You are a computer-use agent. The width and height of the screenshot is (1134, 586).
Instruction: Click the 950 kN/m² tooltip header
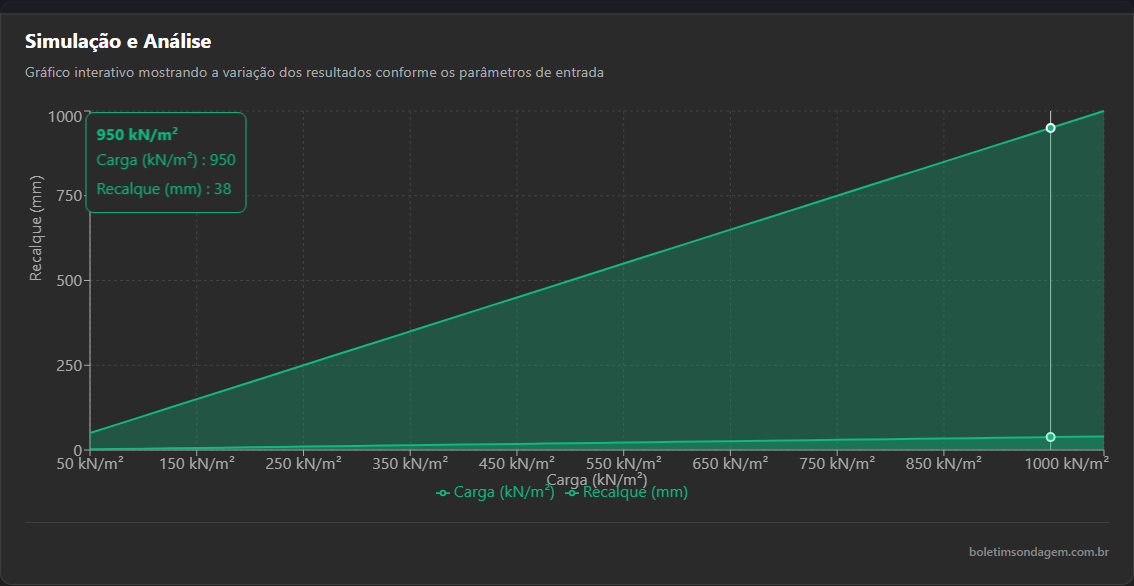point(137,135)
